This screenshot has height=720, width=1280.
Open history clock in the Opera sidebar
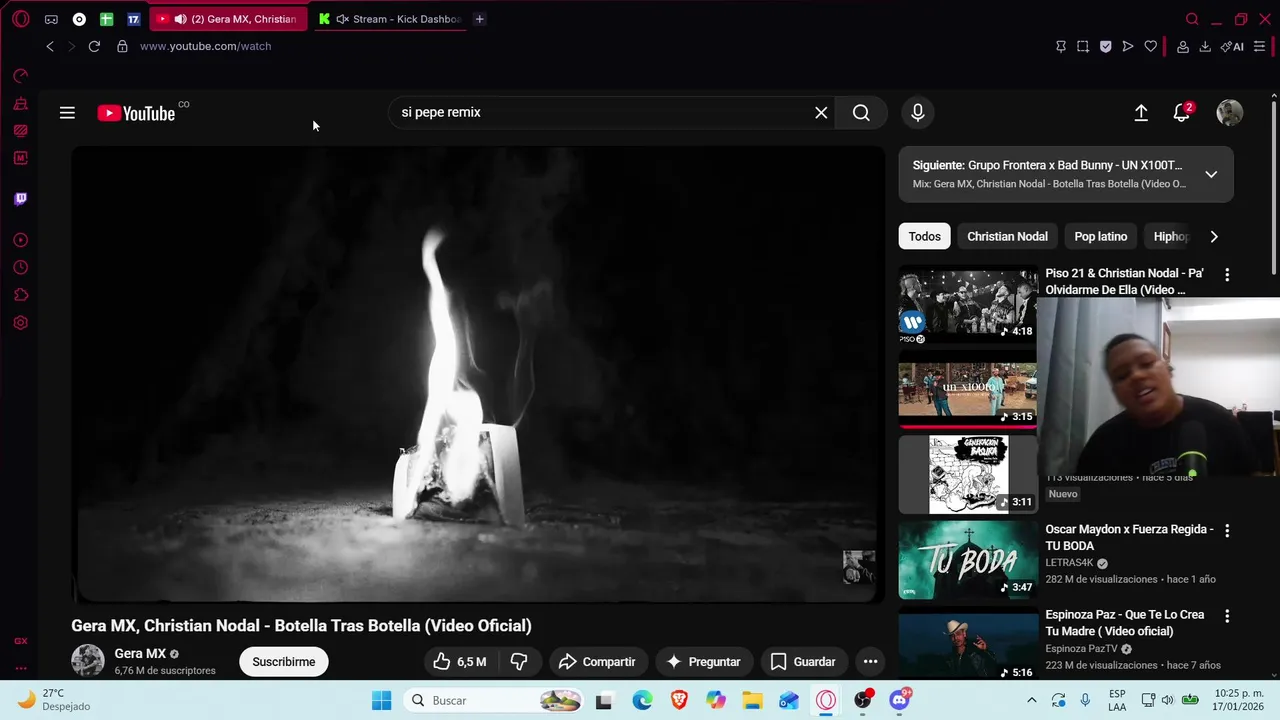click(x=21, y=268)
